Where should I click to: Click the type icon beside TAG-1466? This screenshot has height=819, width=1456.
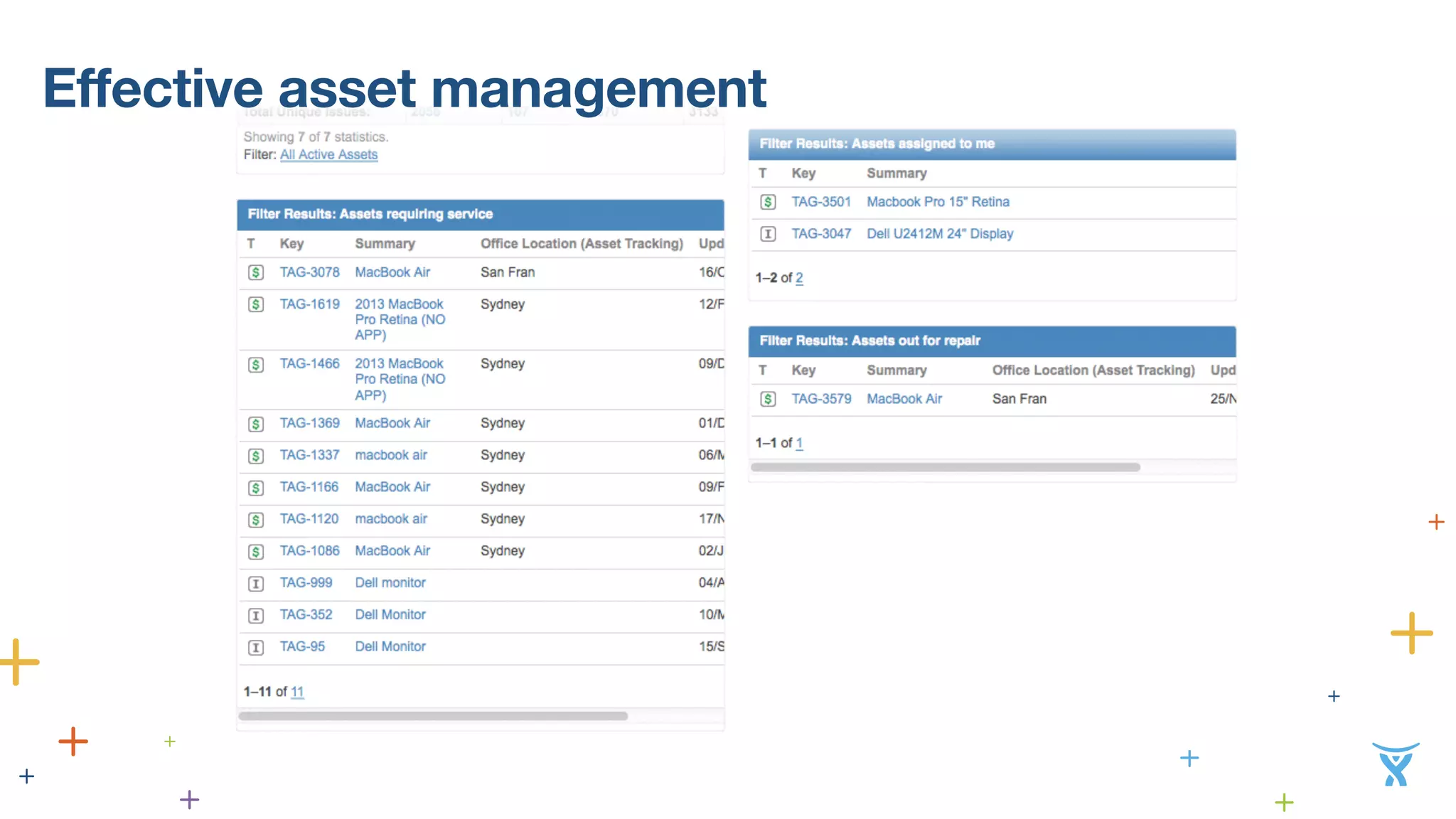tap(256, 365)
